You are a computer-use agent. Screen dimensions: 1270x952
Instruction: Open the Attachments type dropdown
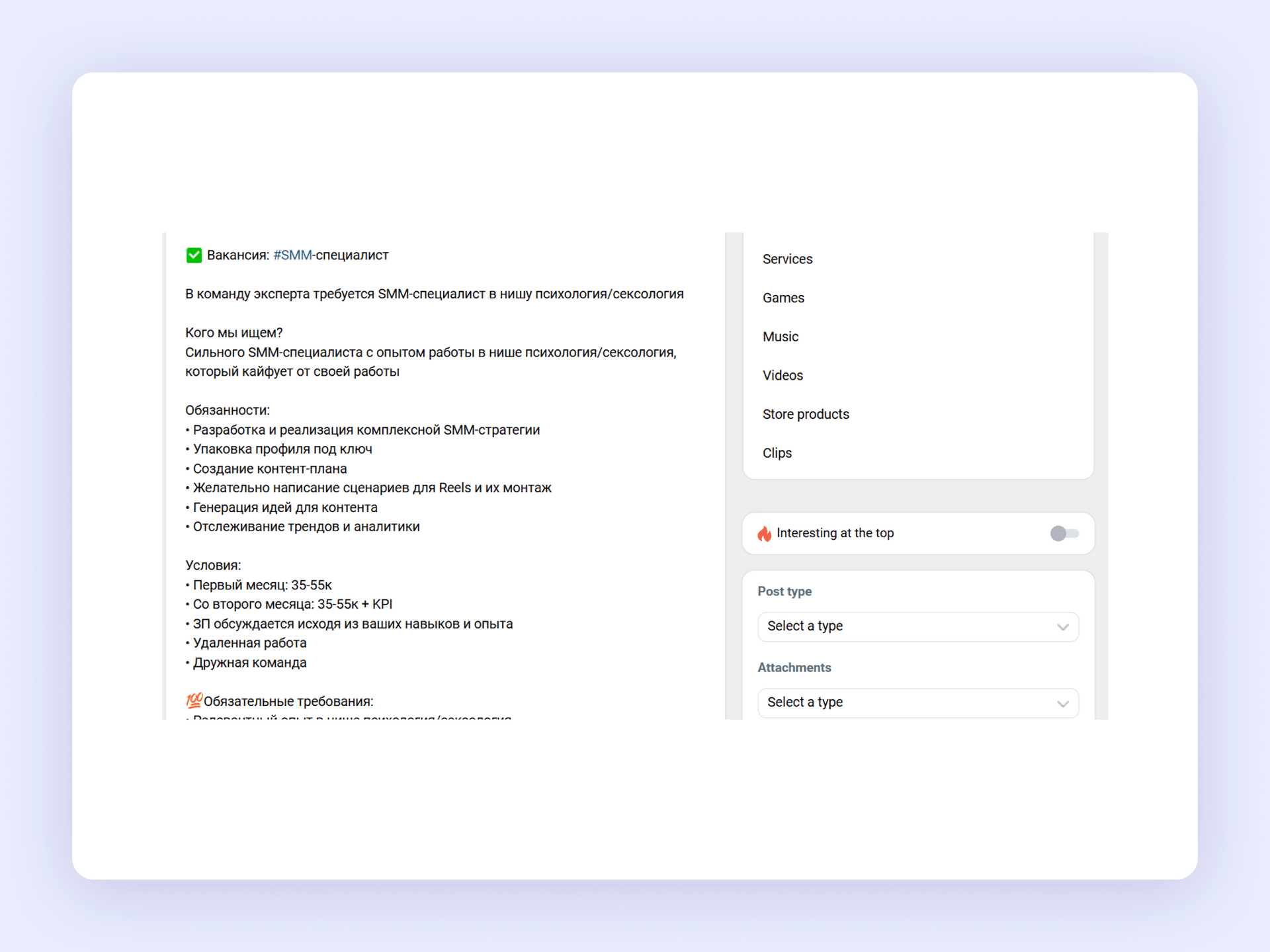(x=918, y=703)
